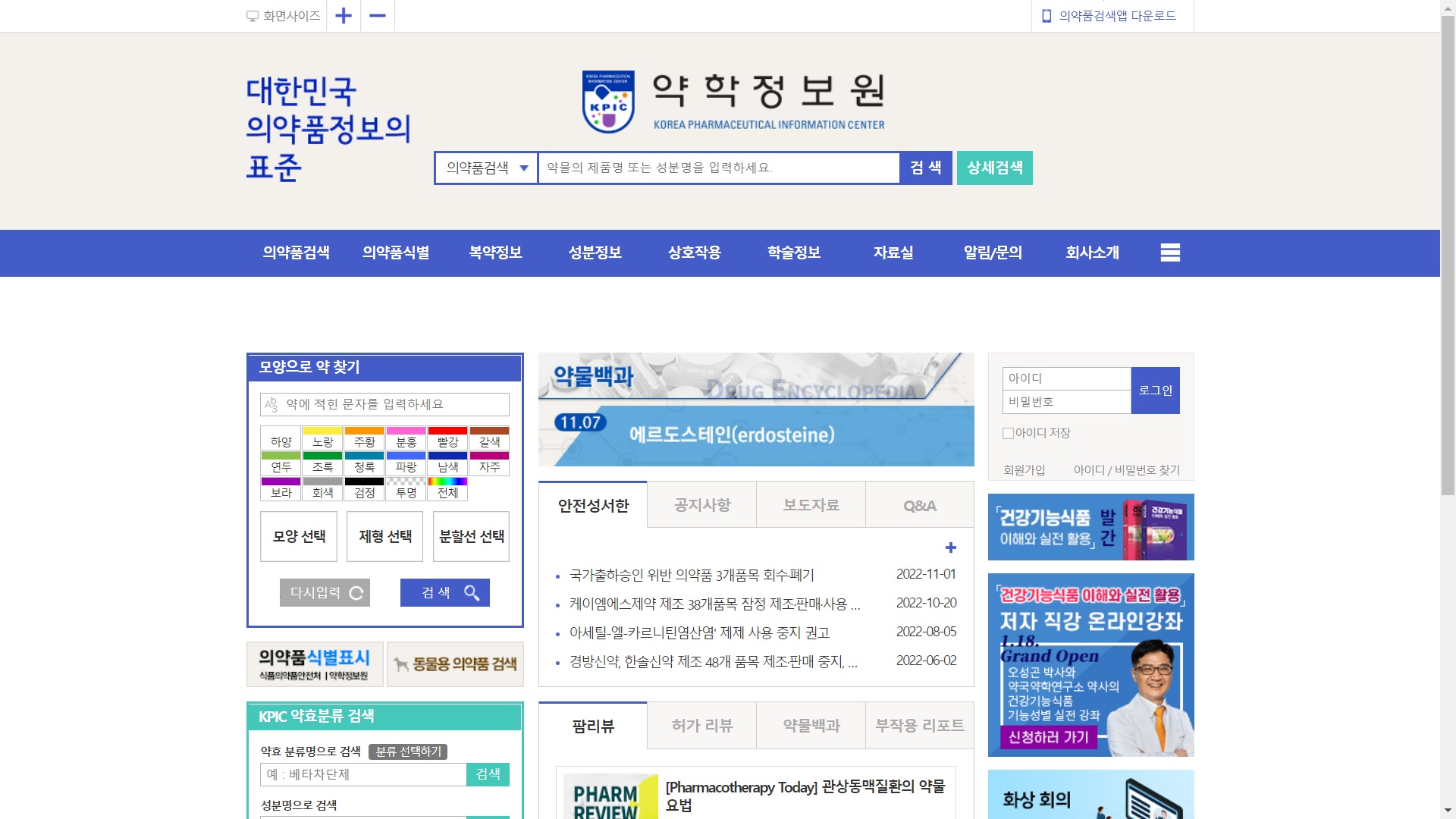Click the blue 검색 button with magnifier icon

[x=445, y=593]
